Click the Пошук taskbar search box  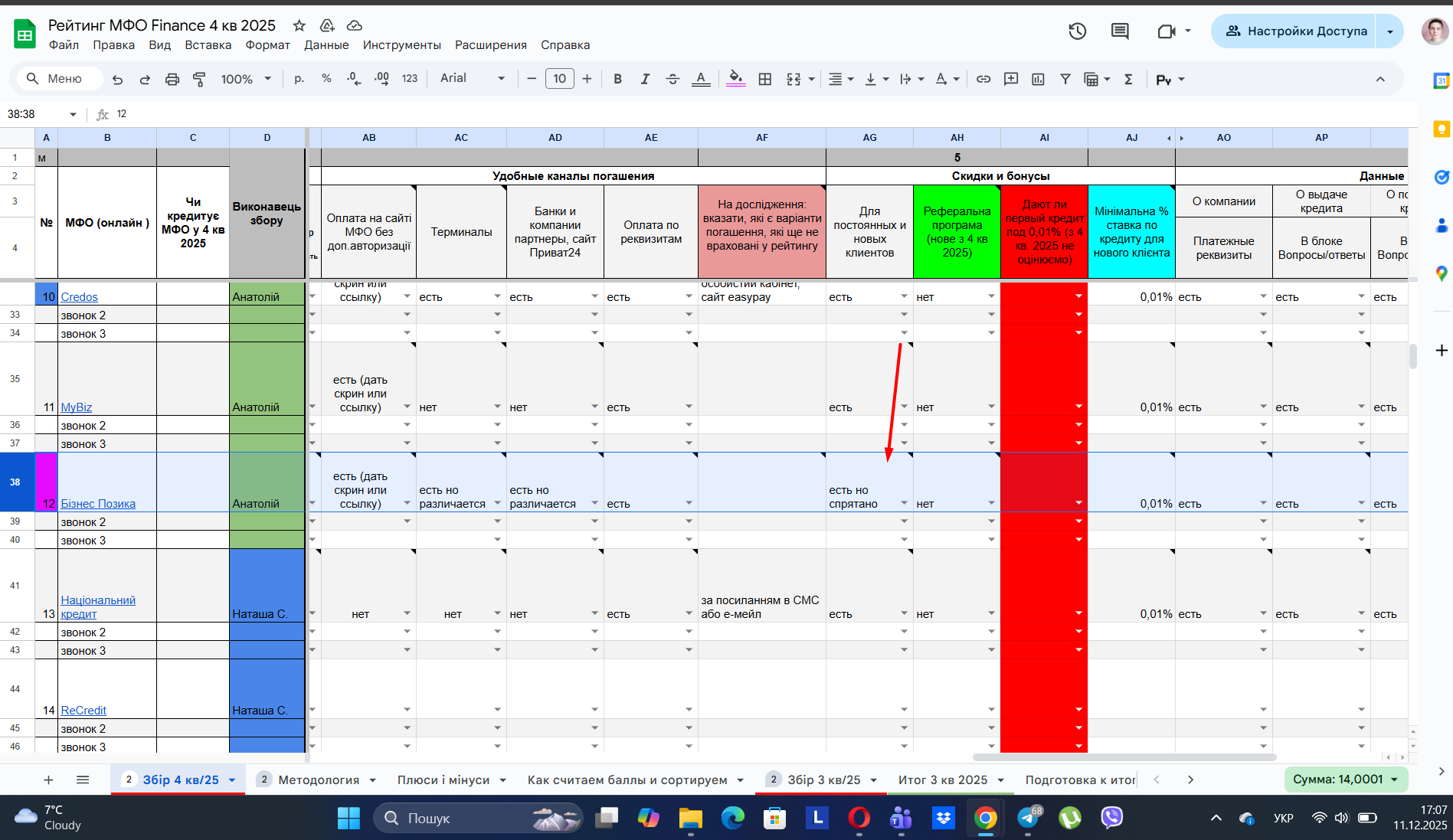point(478,819)
